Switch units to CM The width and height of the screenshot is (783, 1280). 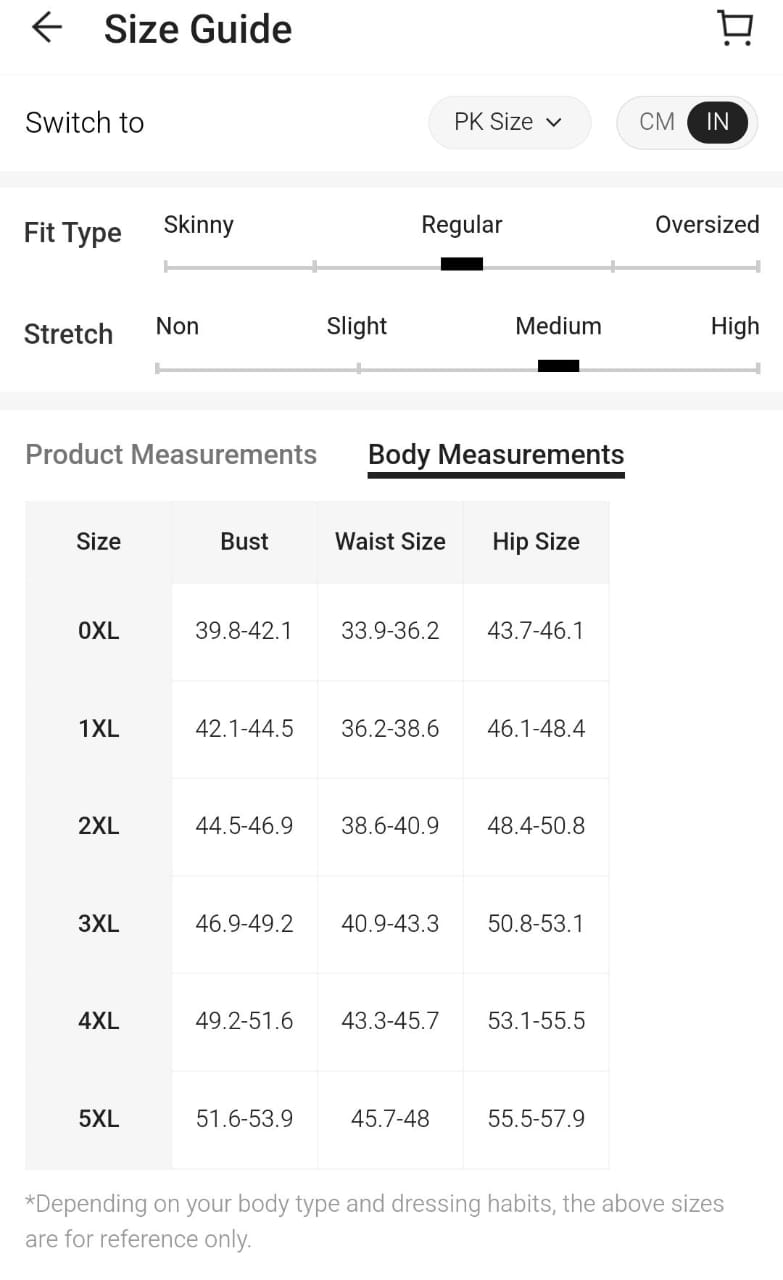pos(657,122)
